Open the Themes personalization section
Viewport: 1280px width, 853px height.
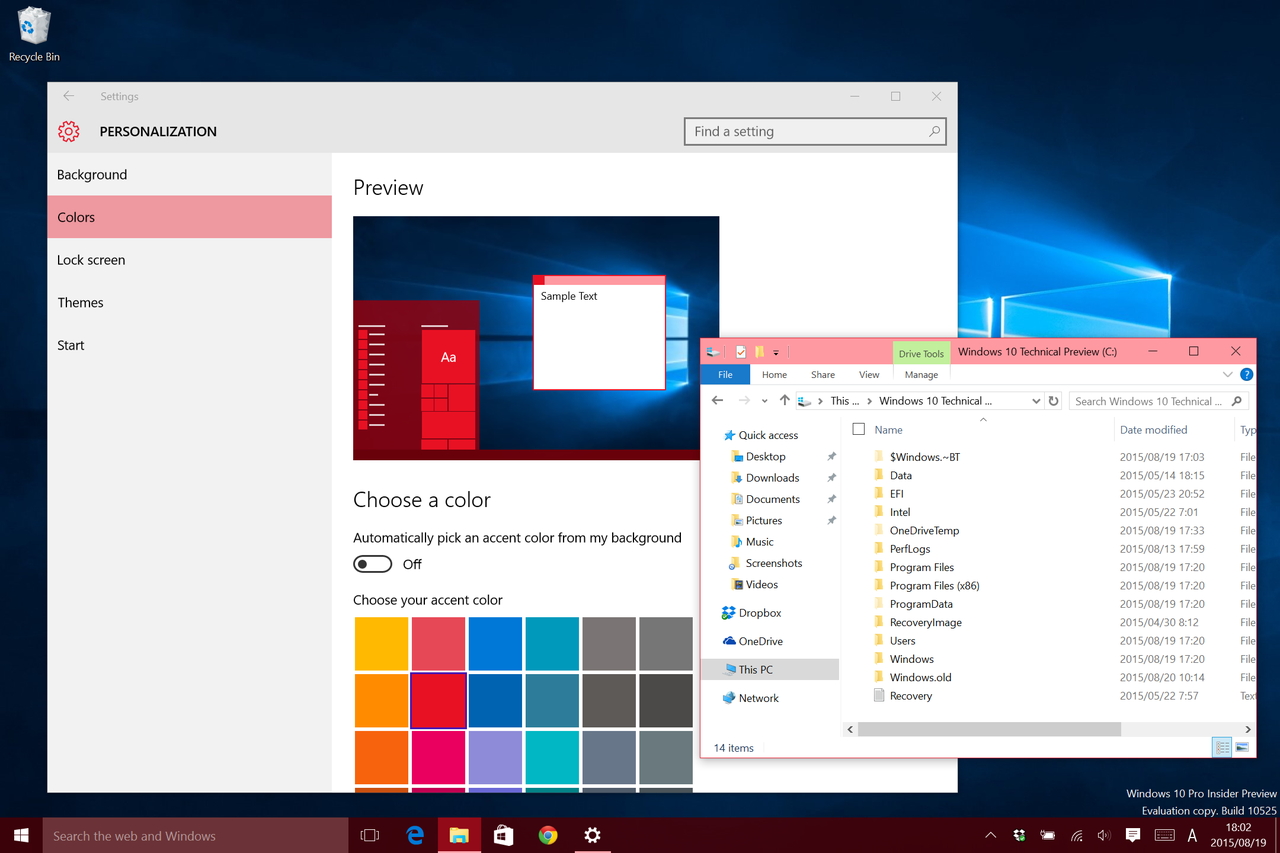pos(80,302)
